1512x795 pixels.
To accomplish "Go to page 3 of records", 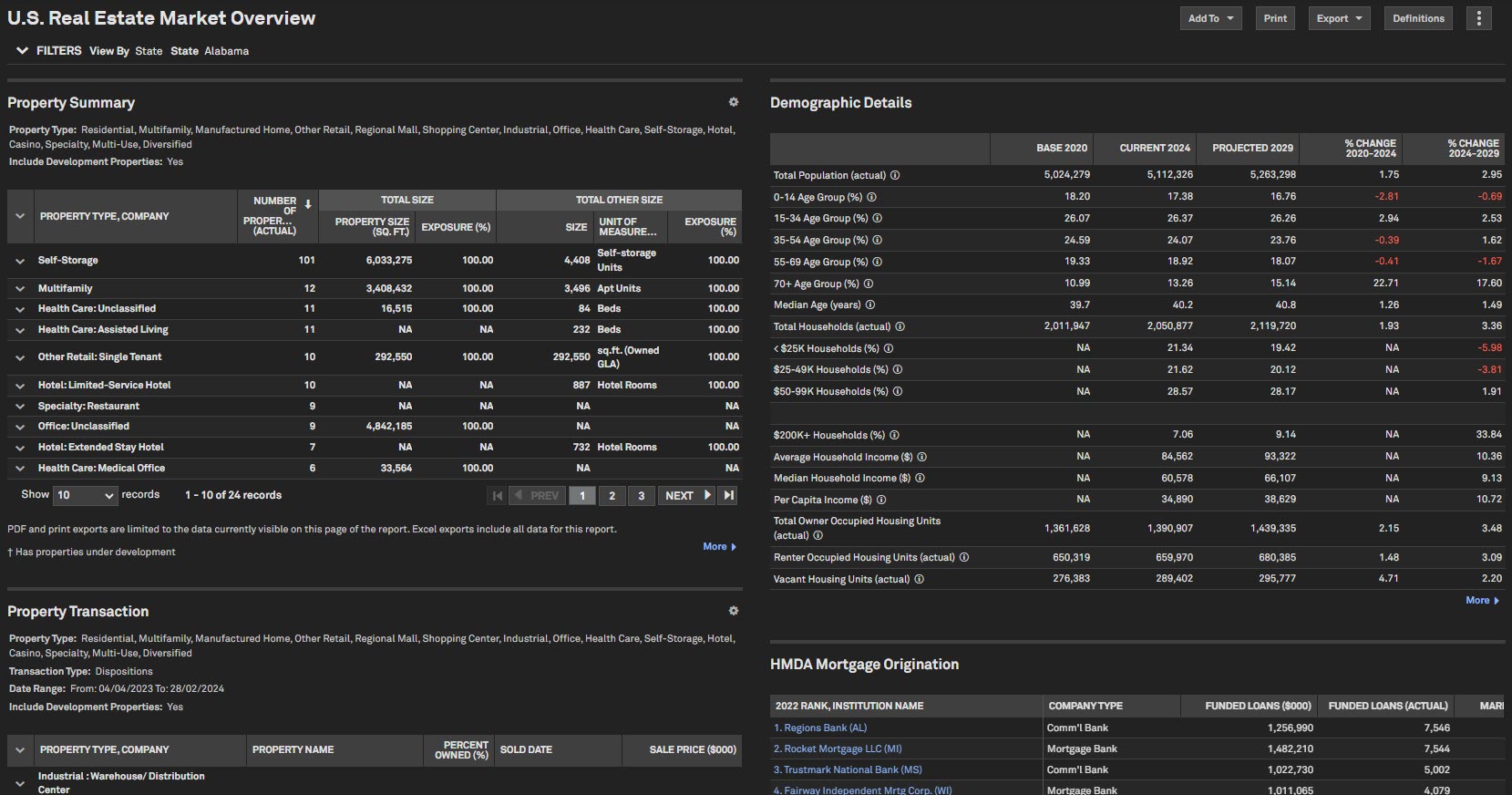I will point(641,495).
